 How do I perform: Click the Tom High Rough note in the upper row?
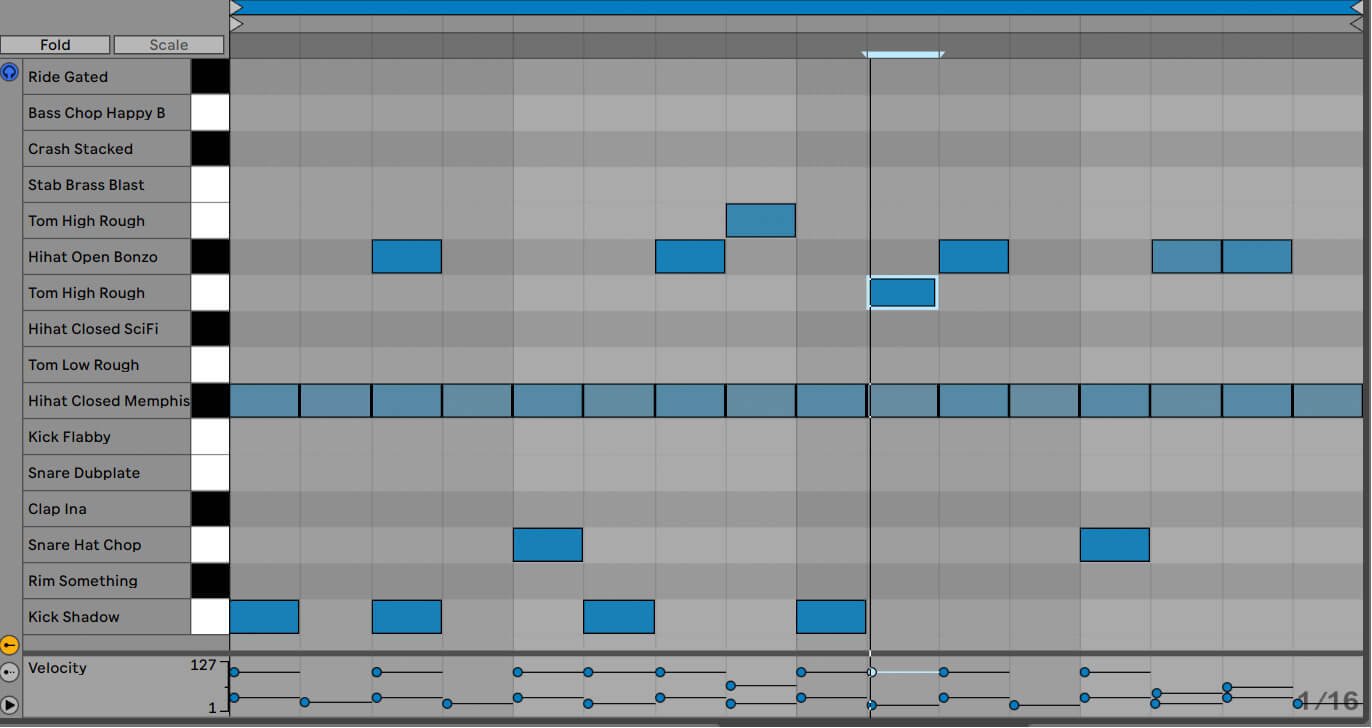[760, 221]
